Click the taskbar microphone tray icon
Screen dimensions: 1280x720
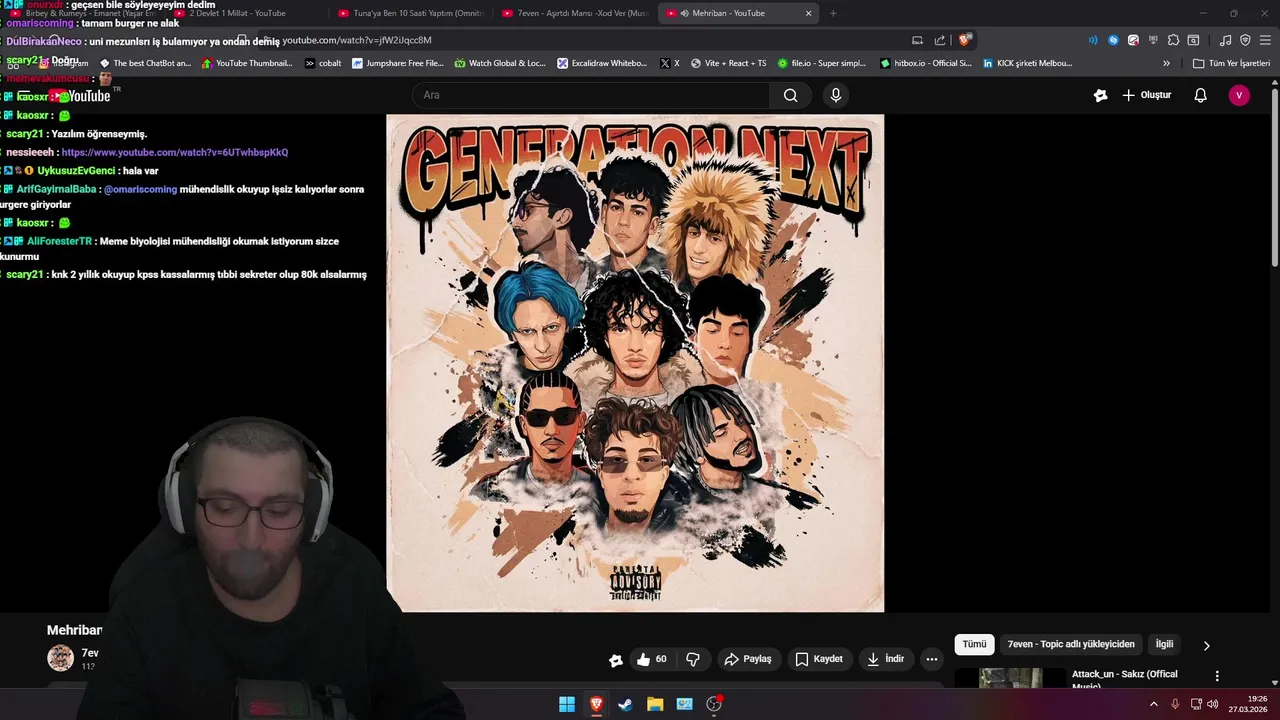pos(1175,704)
